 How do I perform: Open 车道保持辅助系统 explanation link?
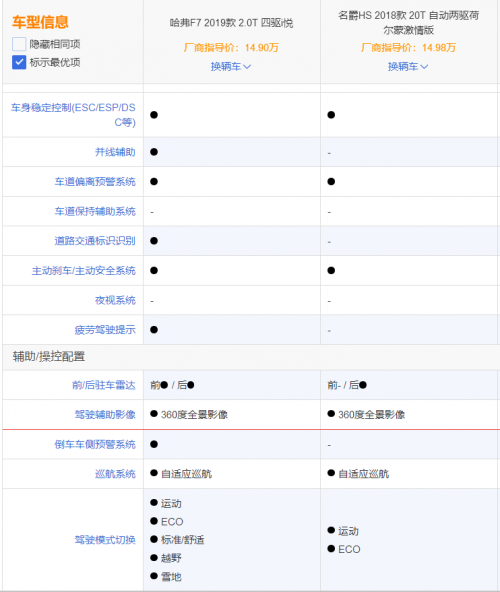click(95, 211)
